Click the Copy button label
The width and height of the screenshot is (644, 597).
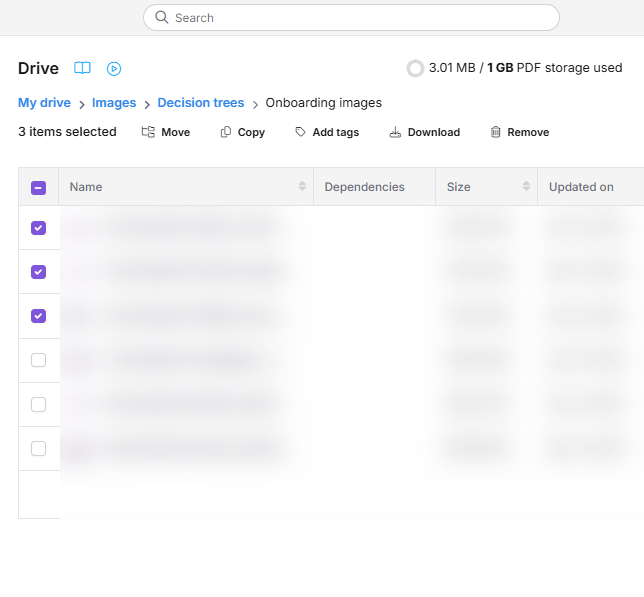coord(251,132)
